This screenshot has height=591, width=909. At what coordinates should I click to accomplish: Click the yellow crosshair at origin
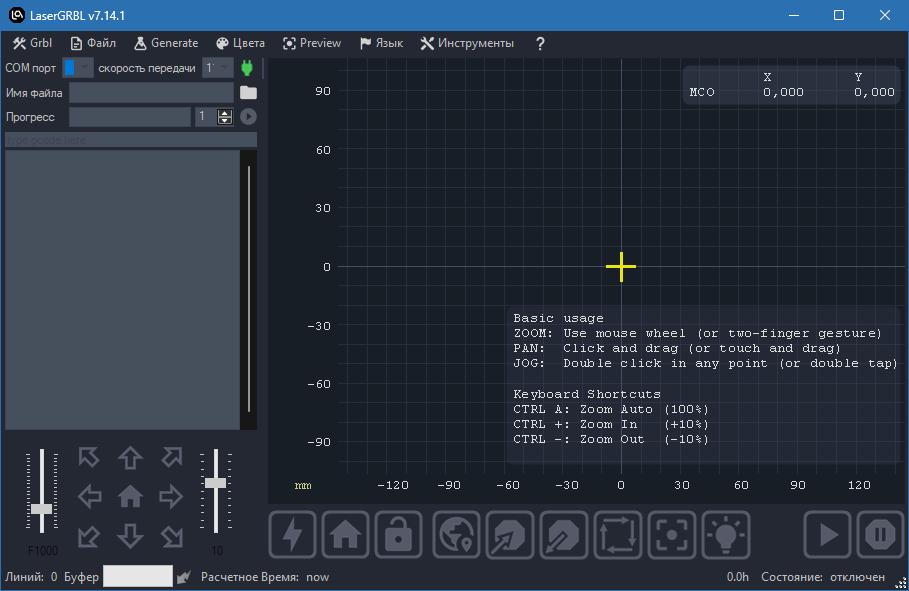[621, 267]
